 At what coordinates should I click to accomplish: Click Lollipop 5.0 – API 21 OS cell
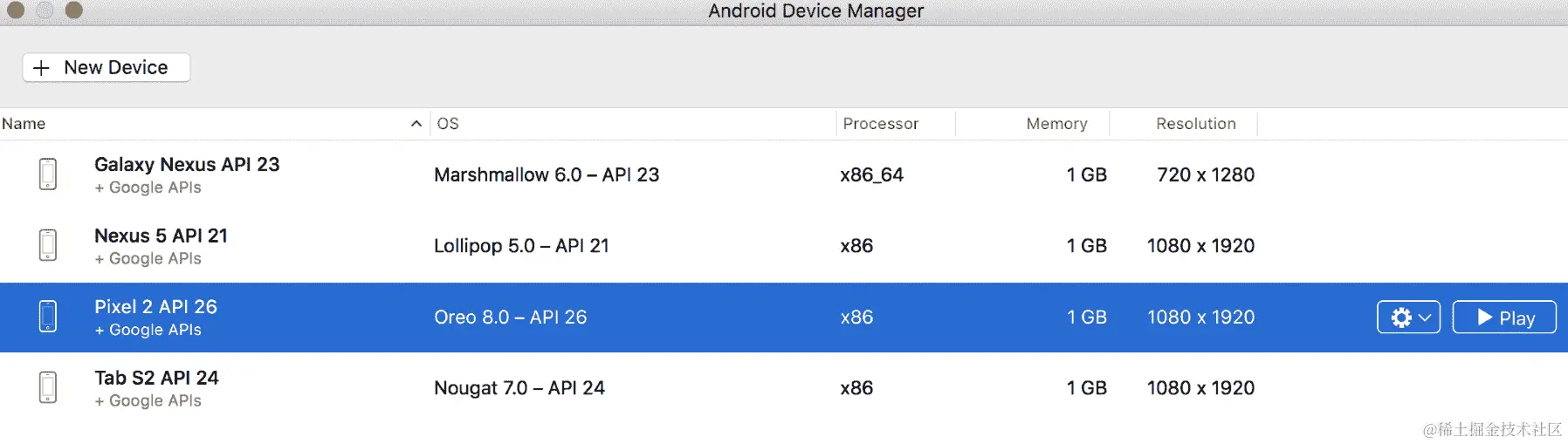(x=521, y=246)
